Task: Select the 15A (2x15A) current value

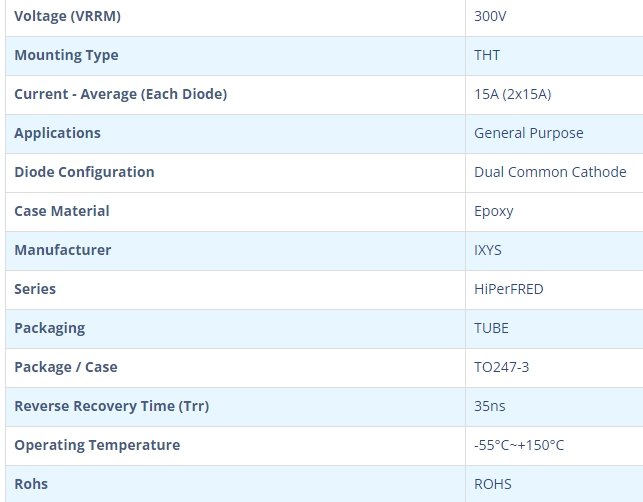Action: [x=513, y=94]
